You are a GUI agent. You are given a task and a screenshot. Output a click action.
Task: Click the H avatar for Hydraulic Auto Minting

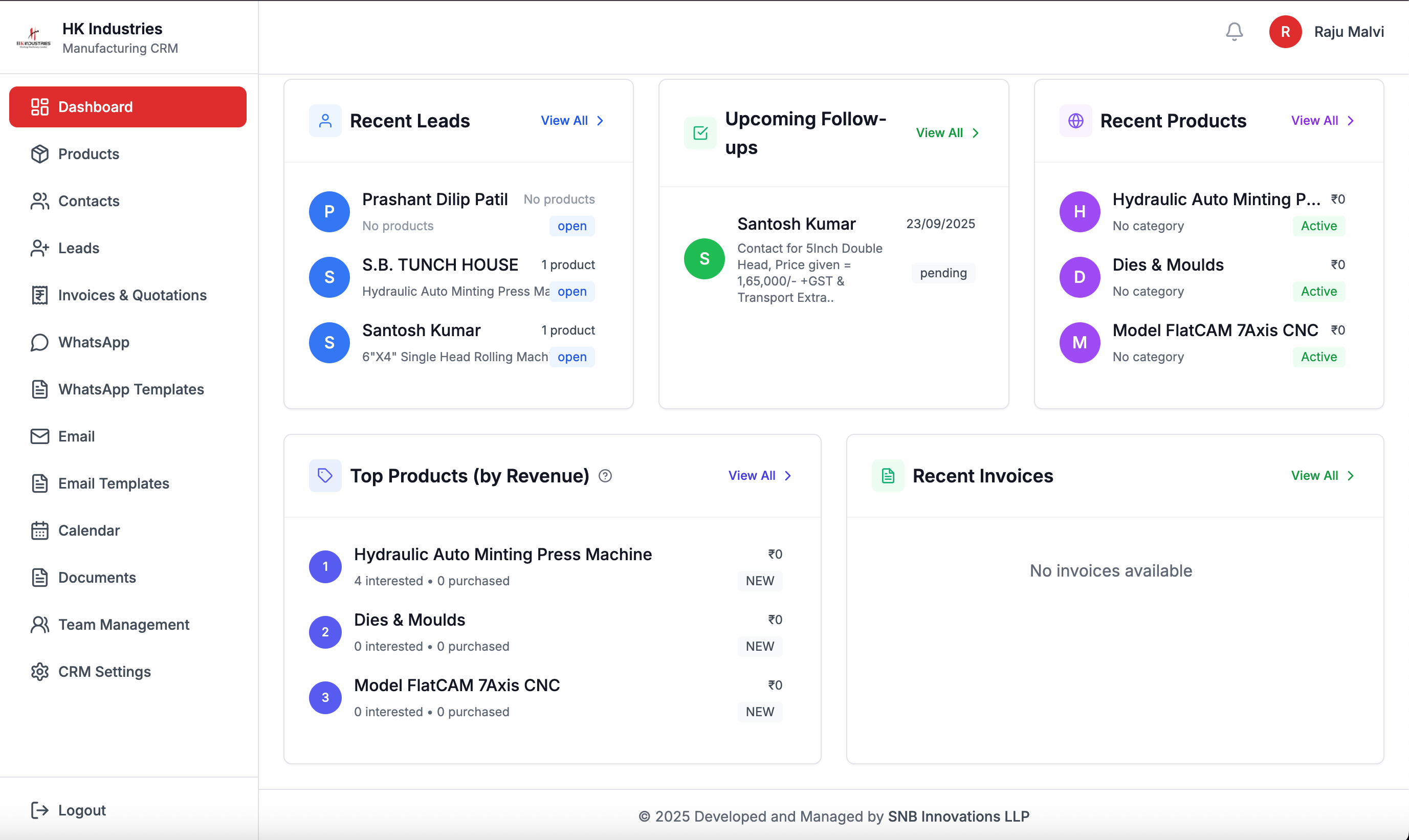point(1080,212)
